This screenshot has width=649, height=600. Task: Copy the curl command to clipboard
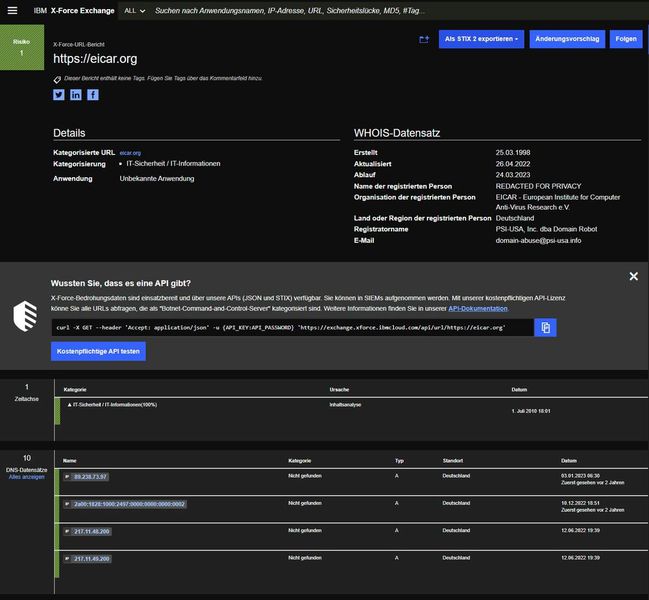coord(545,327)
